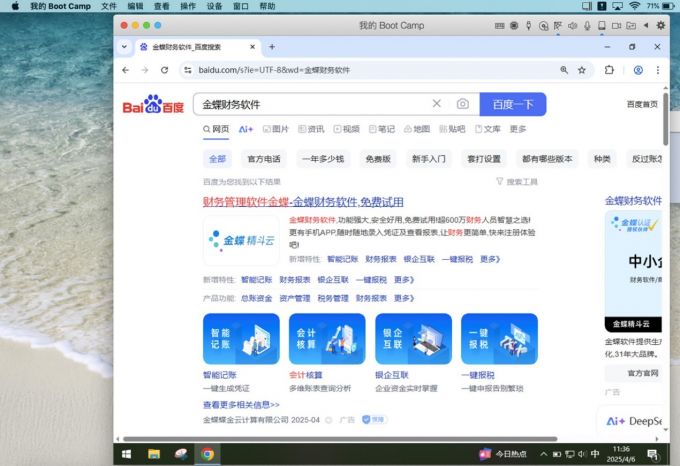This screenshot has width=680, height=466.
Task: Open the 财务管理软件金蝶 result title link
Action: tap(303, 202)
